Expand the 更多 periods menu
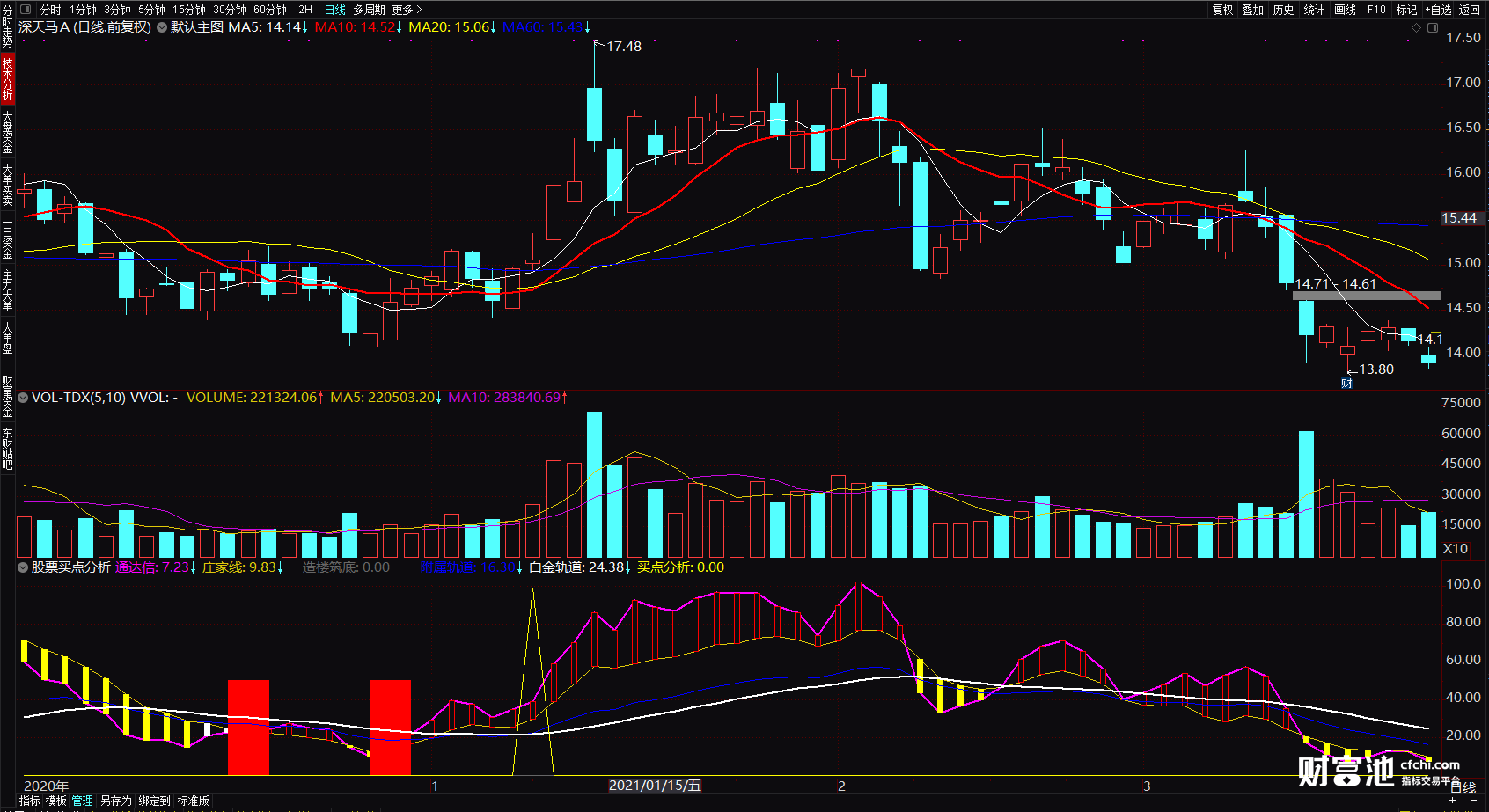The width and height of the screenshot is (1489, 812). point(407,10)
